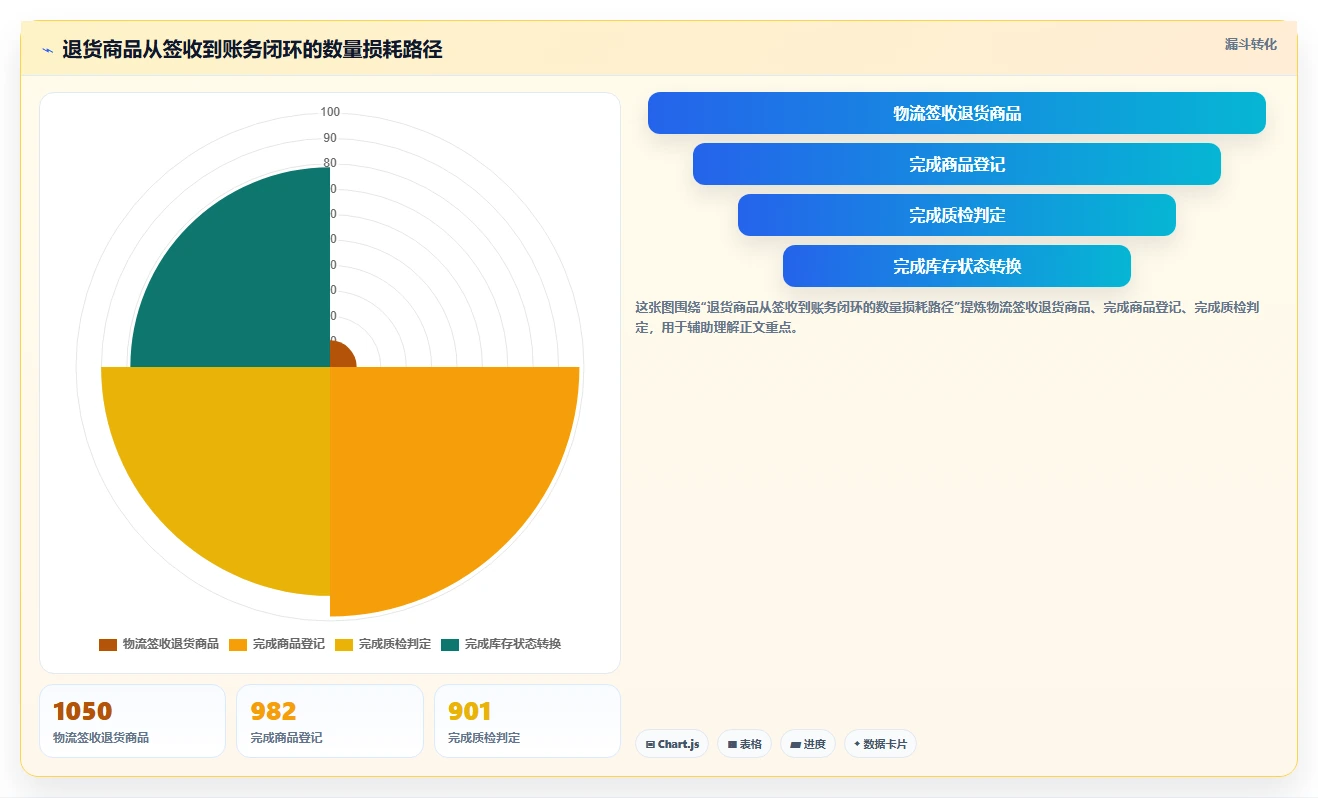Toggle the 完成商品登记 legend swatch
This screenshot has width=1318, height=798.
click(x=238, y=644)
